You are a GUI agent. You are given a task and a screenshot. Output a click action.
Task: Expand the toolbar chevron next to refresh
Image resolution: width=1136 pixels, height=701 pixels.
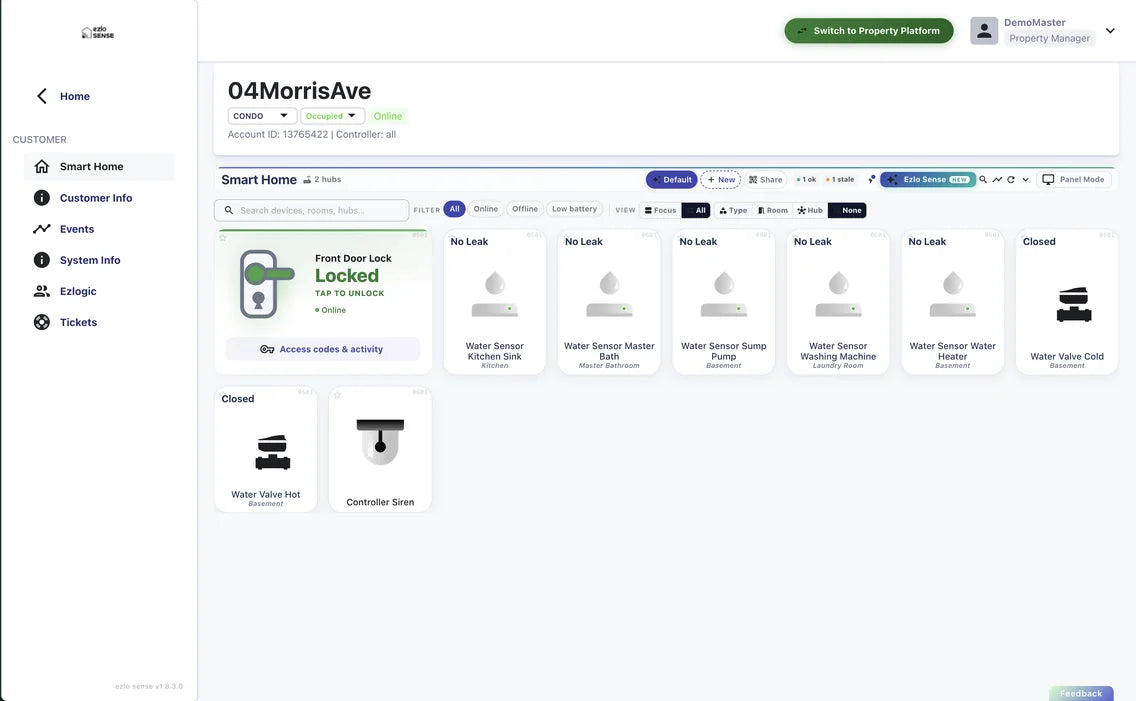coord(1025,180)
